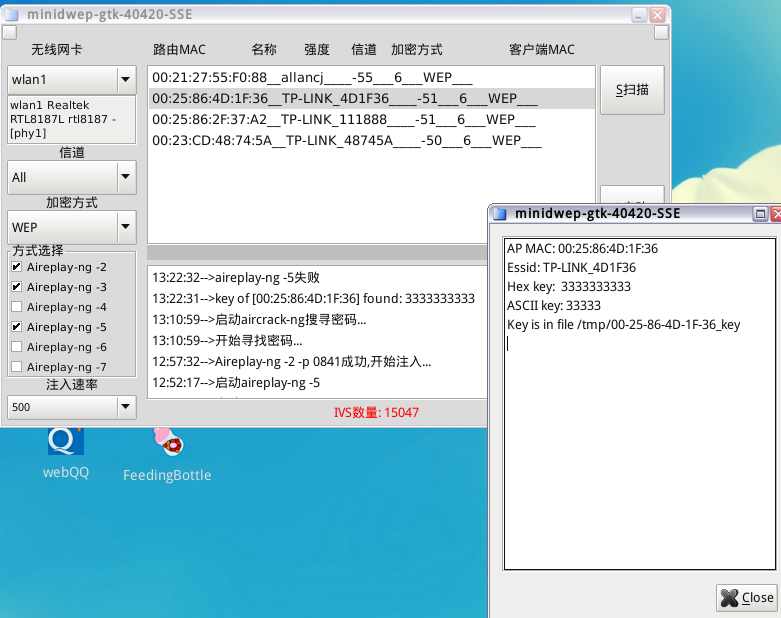Image resolution: width=781 pixels, height=618 pixels.
Task: Click the '启动aircrack-ng搜寻密码' log entry
Action: click(259, 319)
